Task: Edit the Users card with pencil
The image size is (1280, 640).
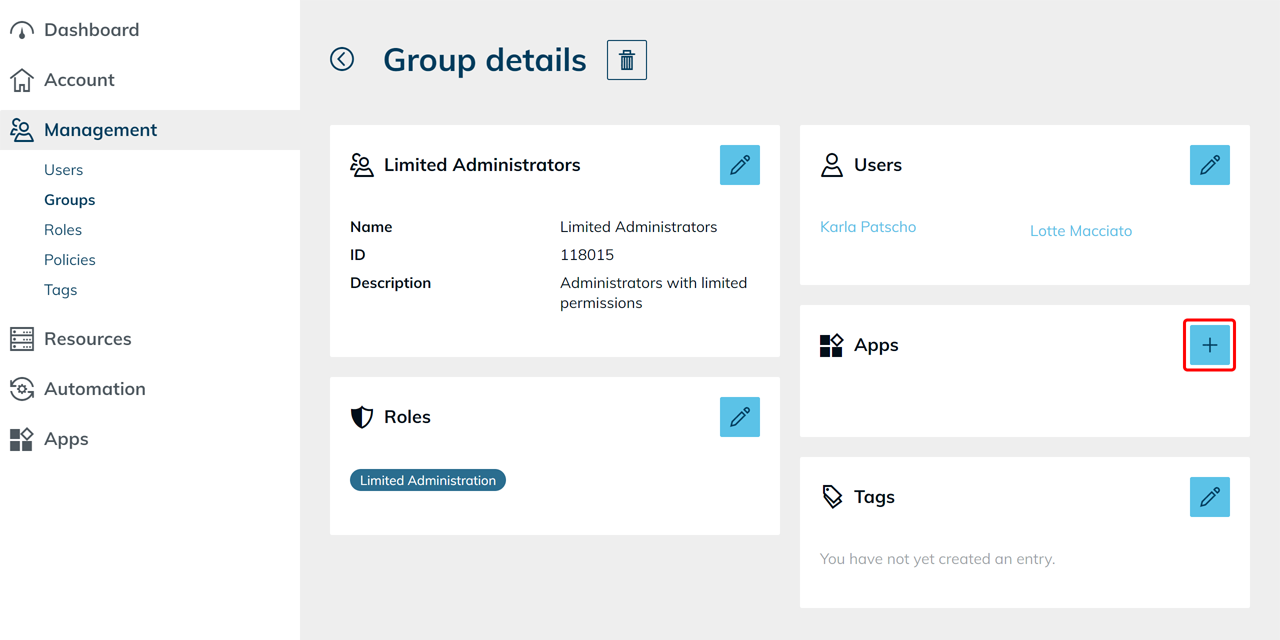Action: [x=1210, y=165]
